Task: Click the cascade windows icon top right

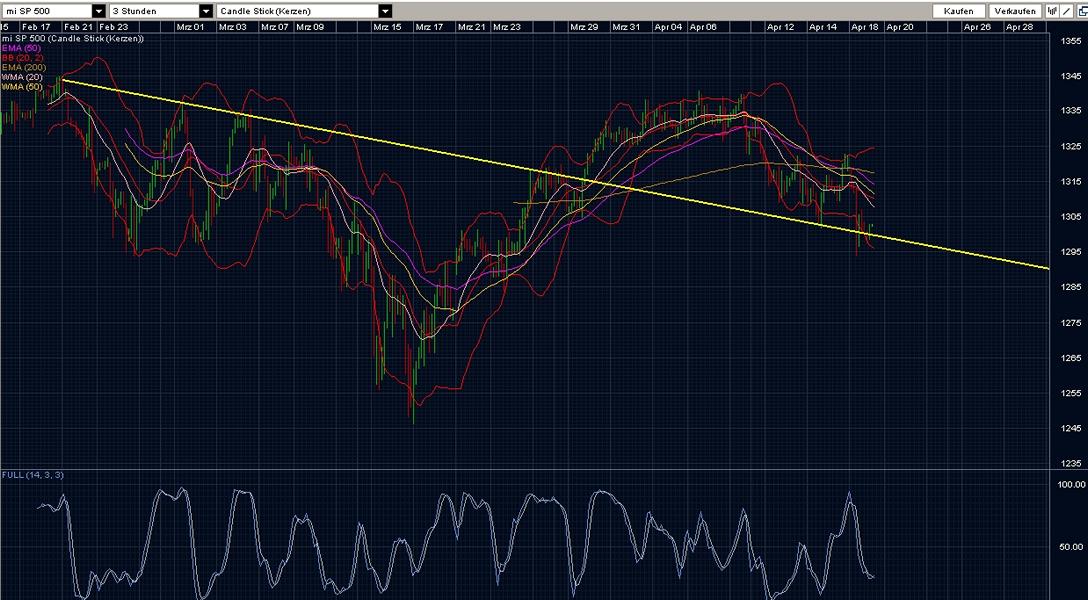Action: [x=1083, y=11]
